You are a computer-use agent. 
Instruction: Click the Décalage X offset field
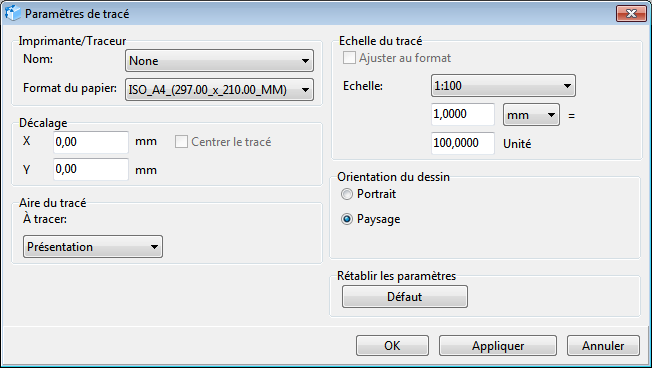point(91,142)
